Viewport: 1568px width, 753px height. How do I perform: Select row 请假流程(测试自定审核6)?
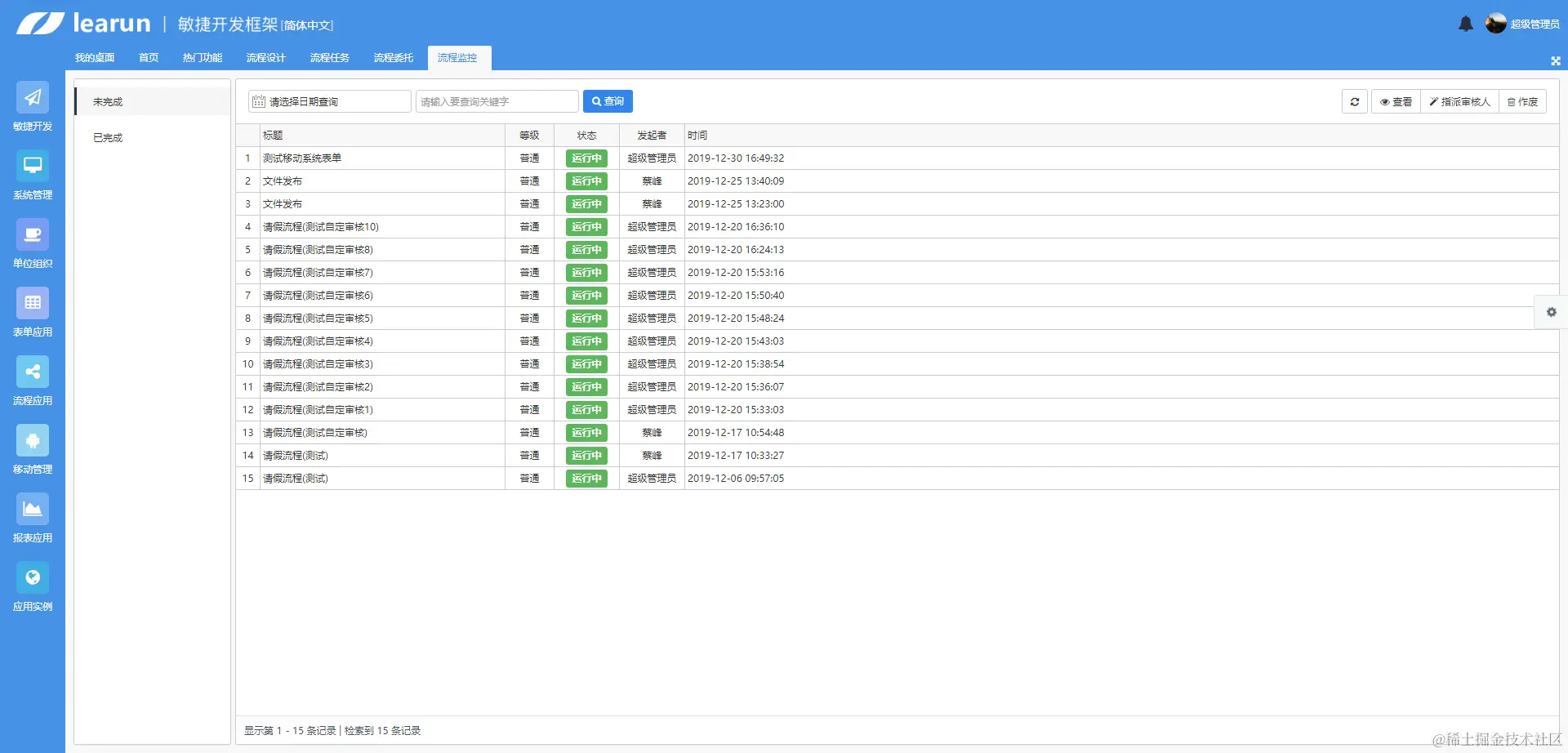coord(898,296)
